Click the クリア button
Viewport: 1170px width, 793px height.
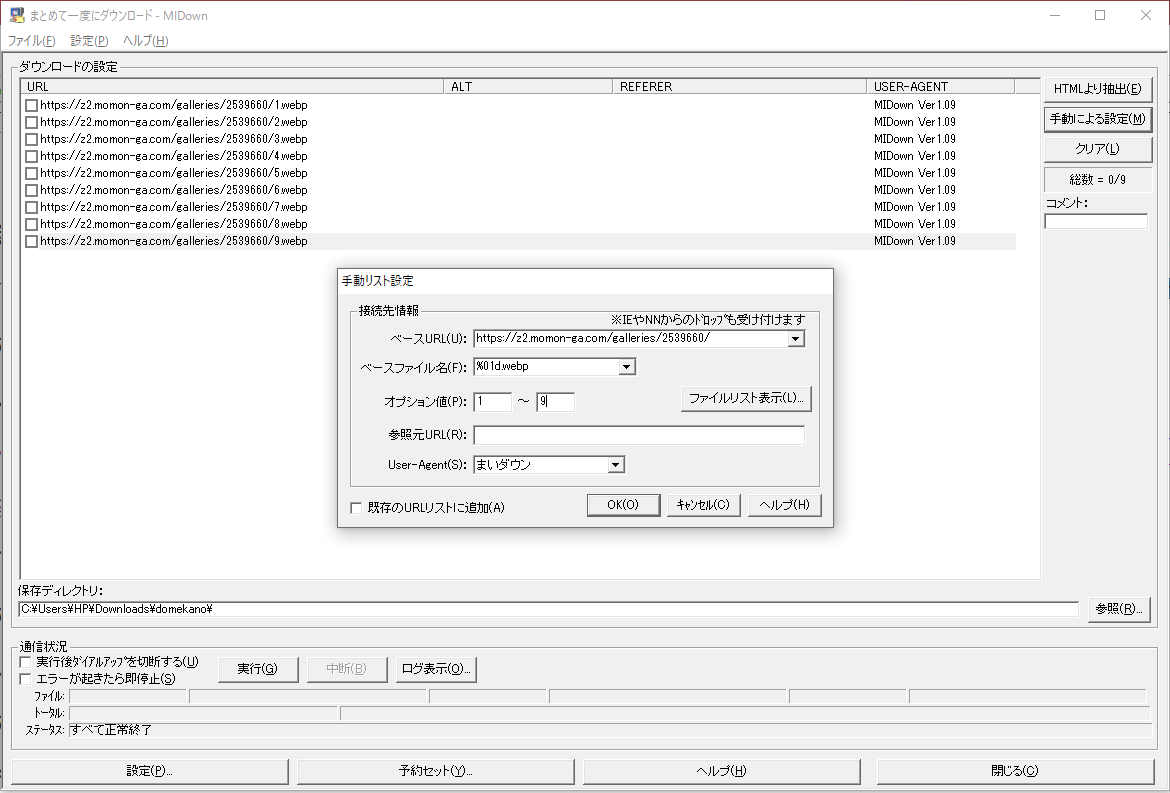coord(1098,148)
